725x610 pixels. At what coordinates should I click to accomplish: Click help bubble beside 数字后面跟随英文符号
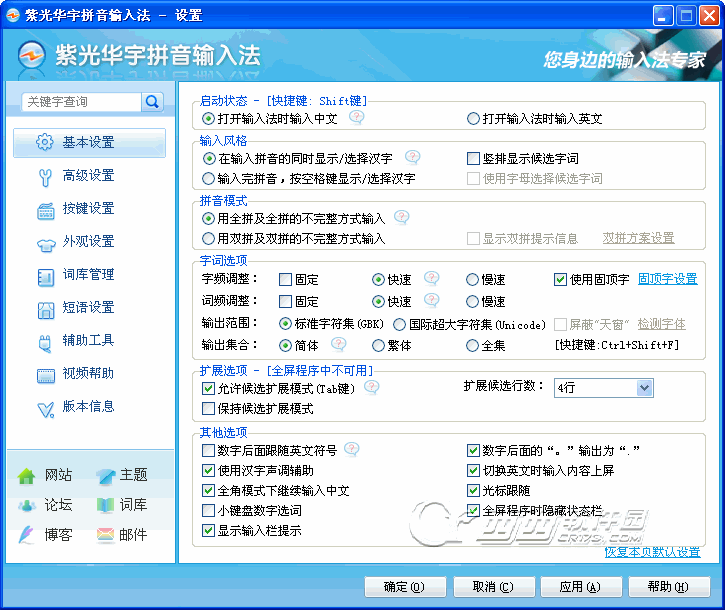[352, 449]
